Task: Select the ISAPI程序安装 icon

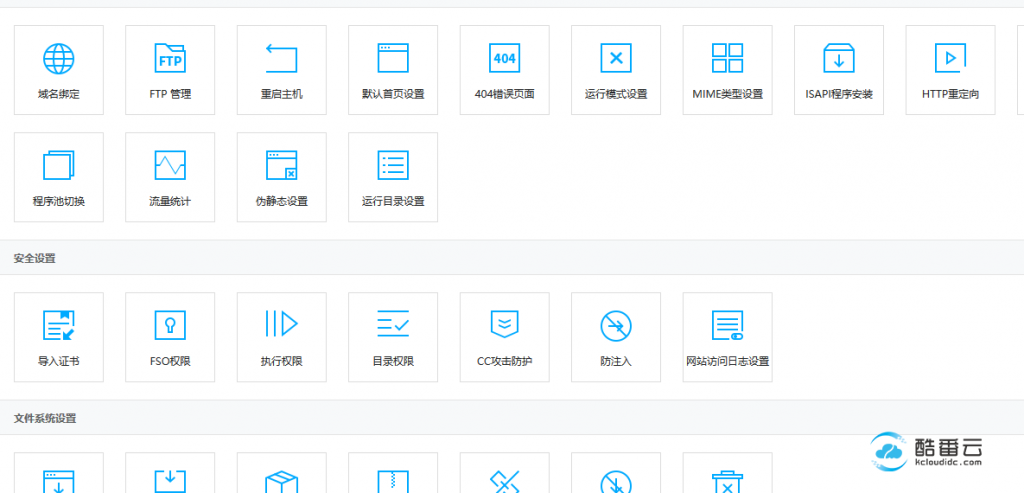Action: (839, 58)
